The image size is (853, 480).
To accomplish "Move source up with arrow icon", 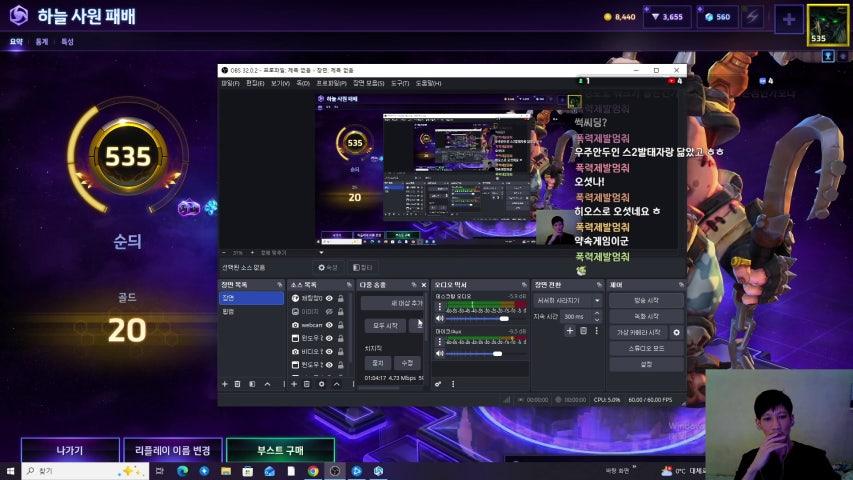I will click(x=337, y=384).
